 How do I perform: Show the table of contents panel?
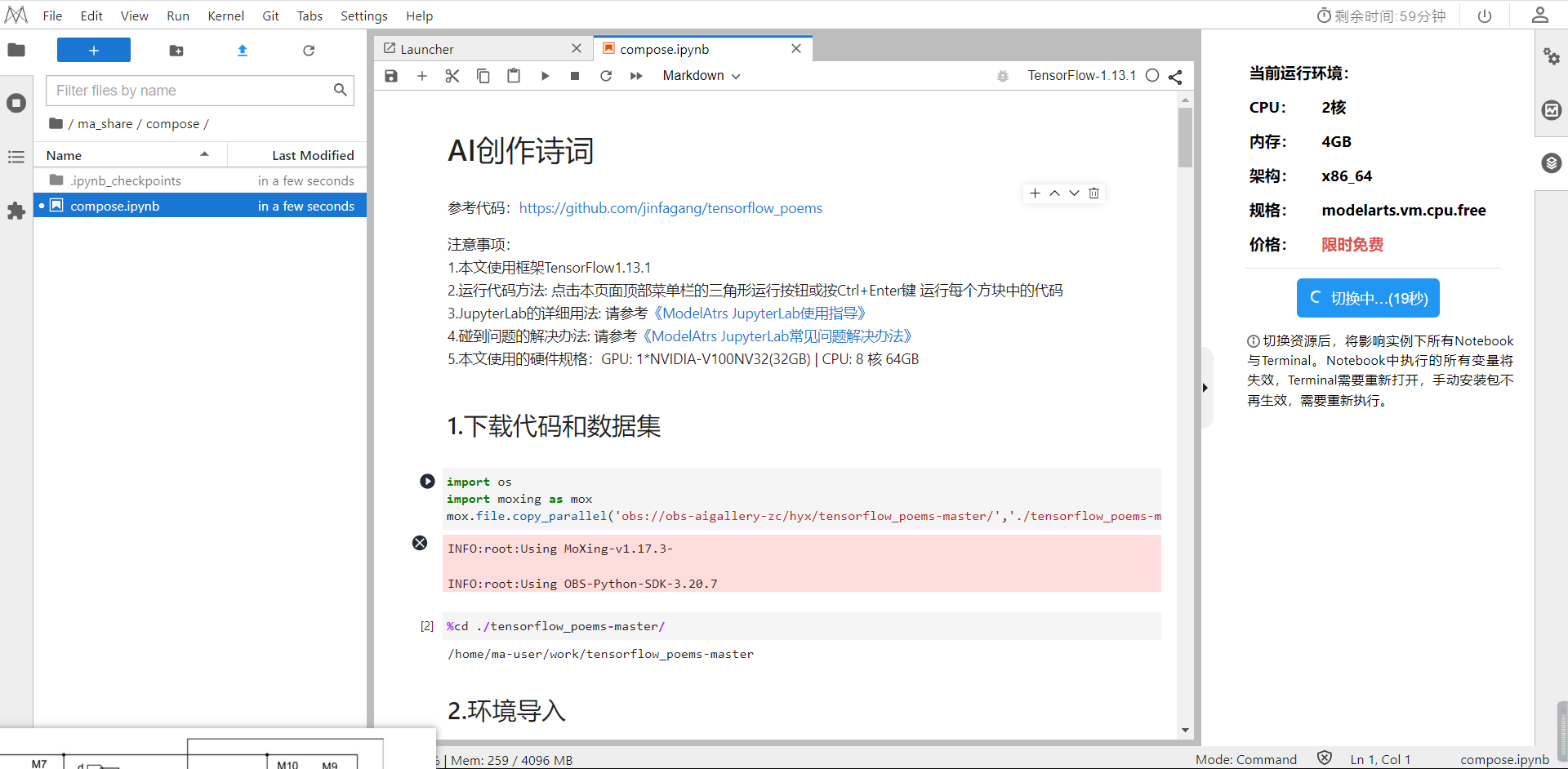pos(16,157)
